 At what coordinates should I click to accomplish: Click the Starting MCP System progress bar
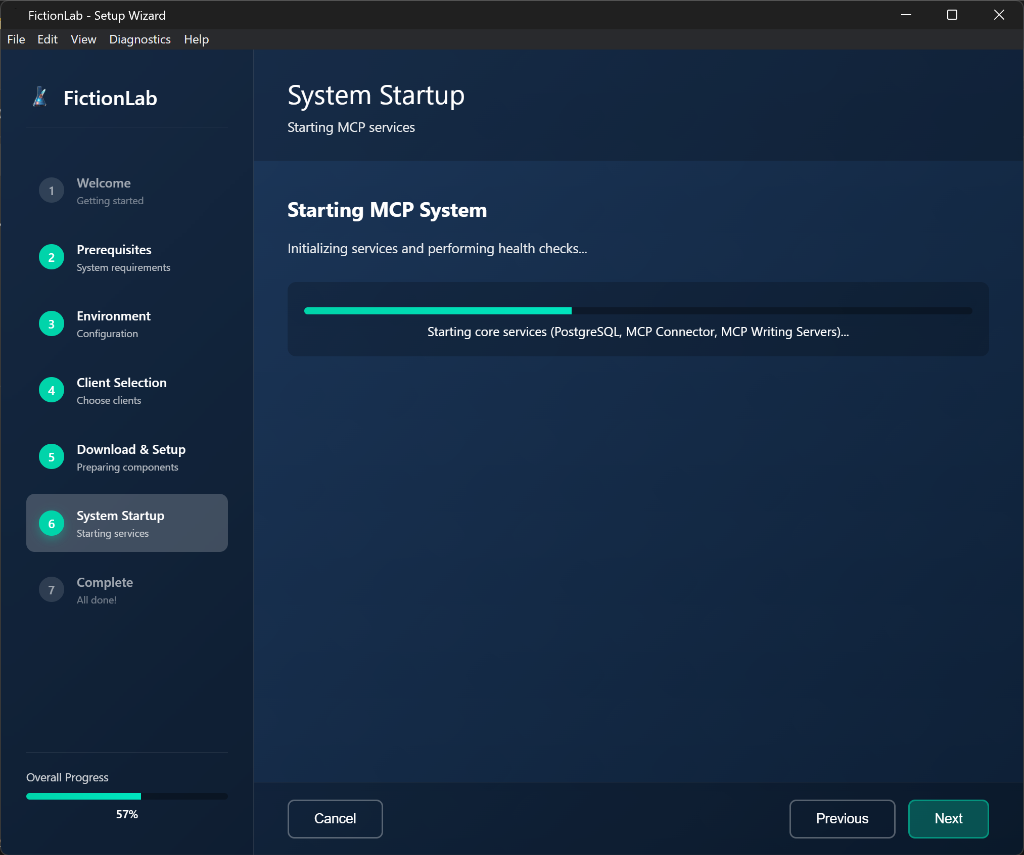click(638, 310)
